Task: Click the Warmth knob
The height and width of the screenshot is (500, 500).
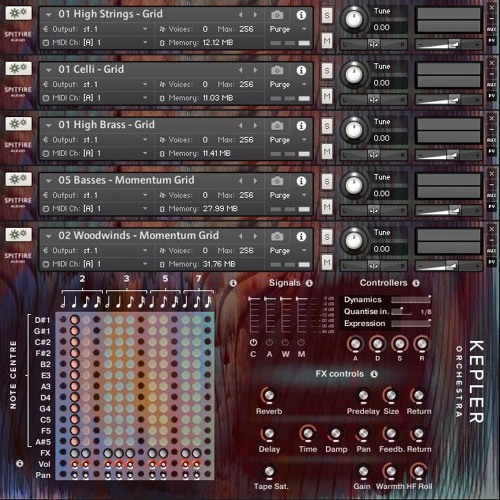Action: pos(390,471)
